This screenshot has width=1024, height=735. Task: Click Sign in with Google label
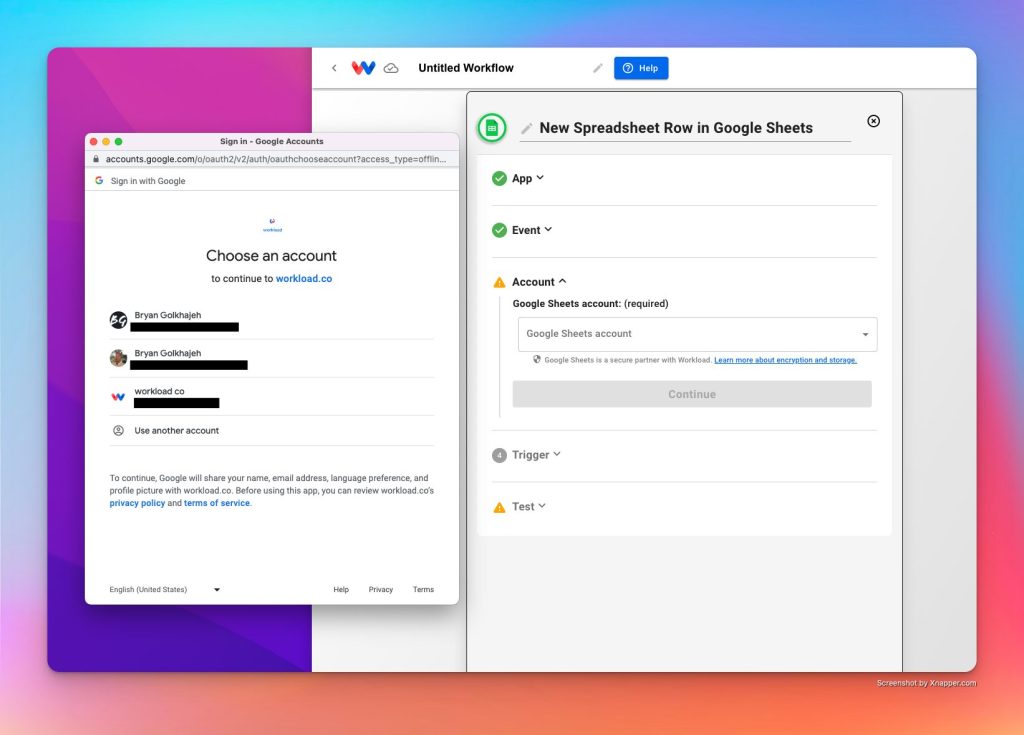(148, 181)
